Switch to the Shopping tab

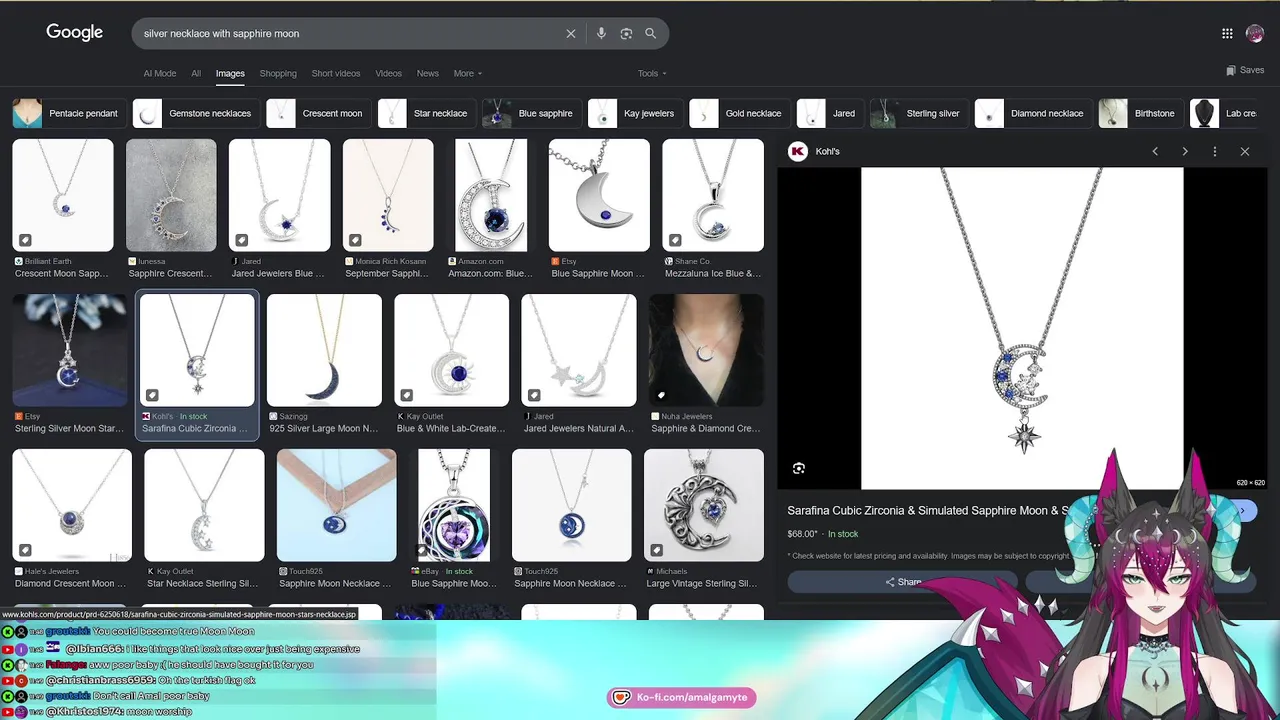pos(278,73)
